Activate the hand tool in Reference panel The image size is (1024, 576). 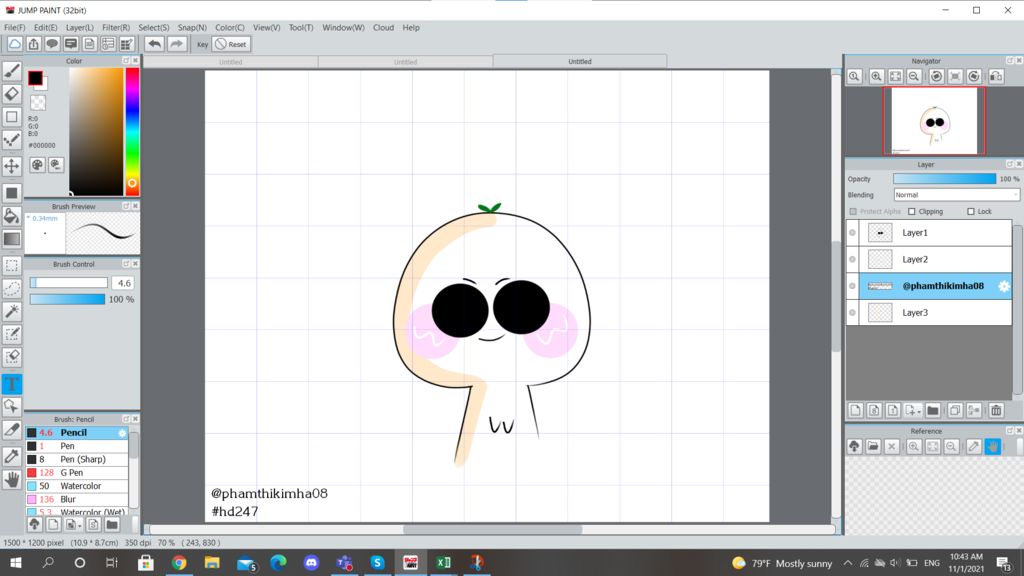coord(993,447)
